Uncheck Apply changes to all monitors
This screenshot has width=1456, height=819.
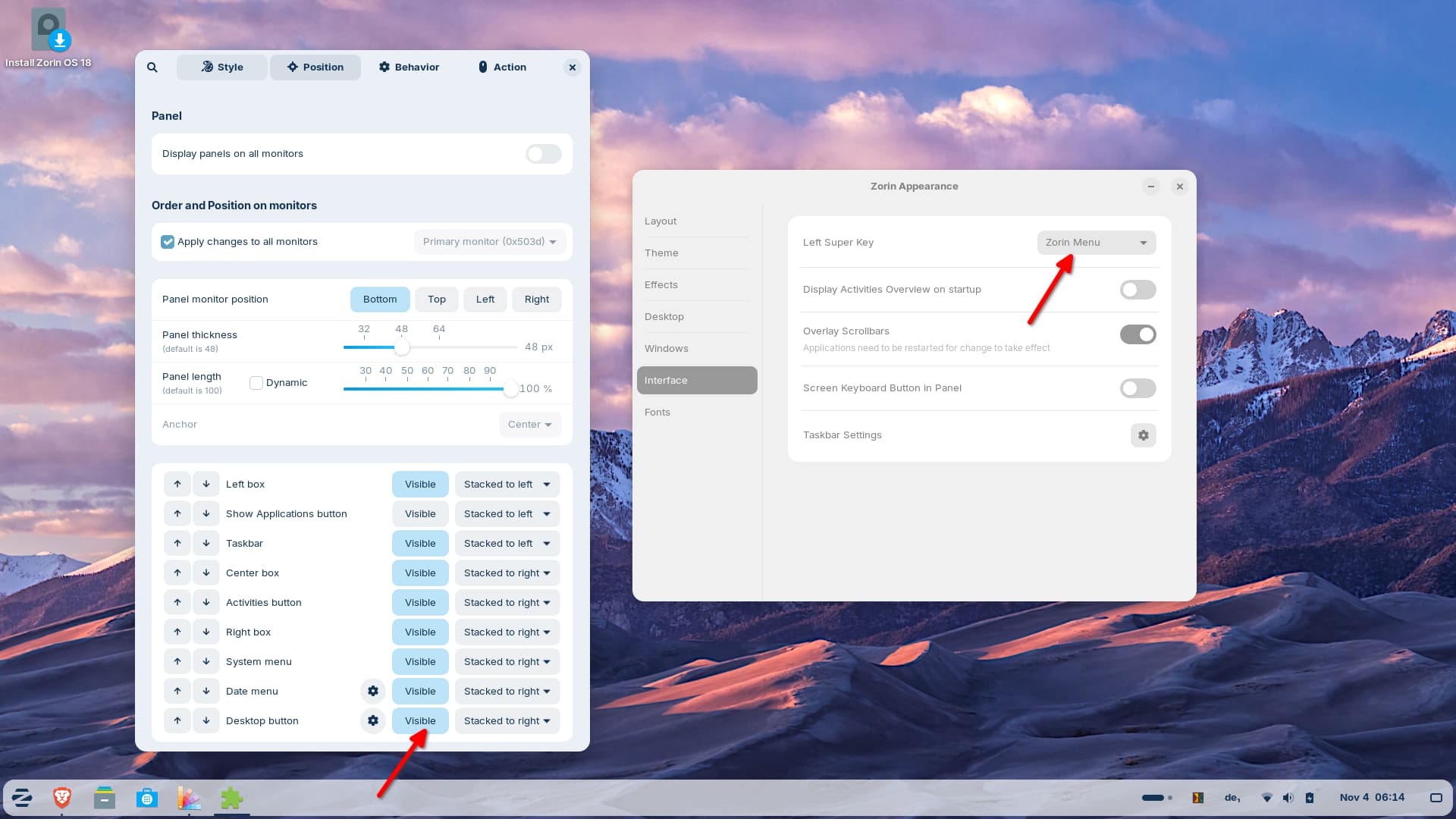coord(168,242)
